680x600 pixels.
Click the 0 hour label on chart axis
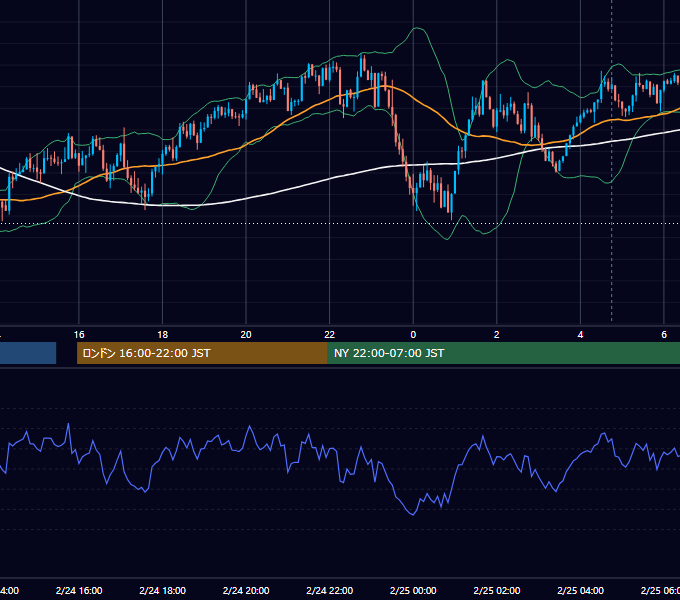click(x=413, y=334)
